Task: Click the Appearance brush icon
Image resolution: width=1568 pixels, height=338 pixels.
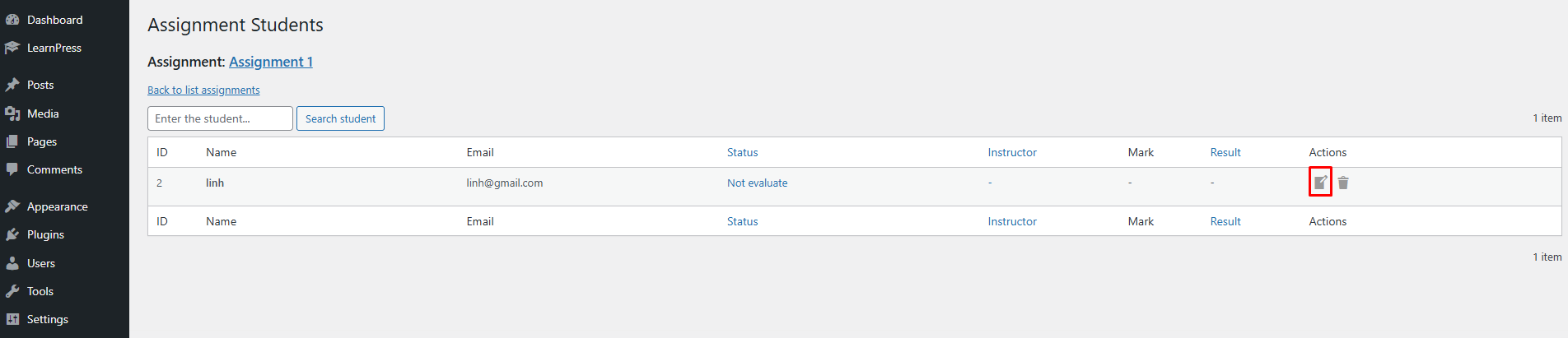Action: coord(12,206)
